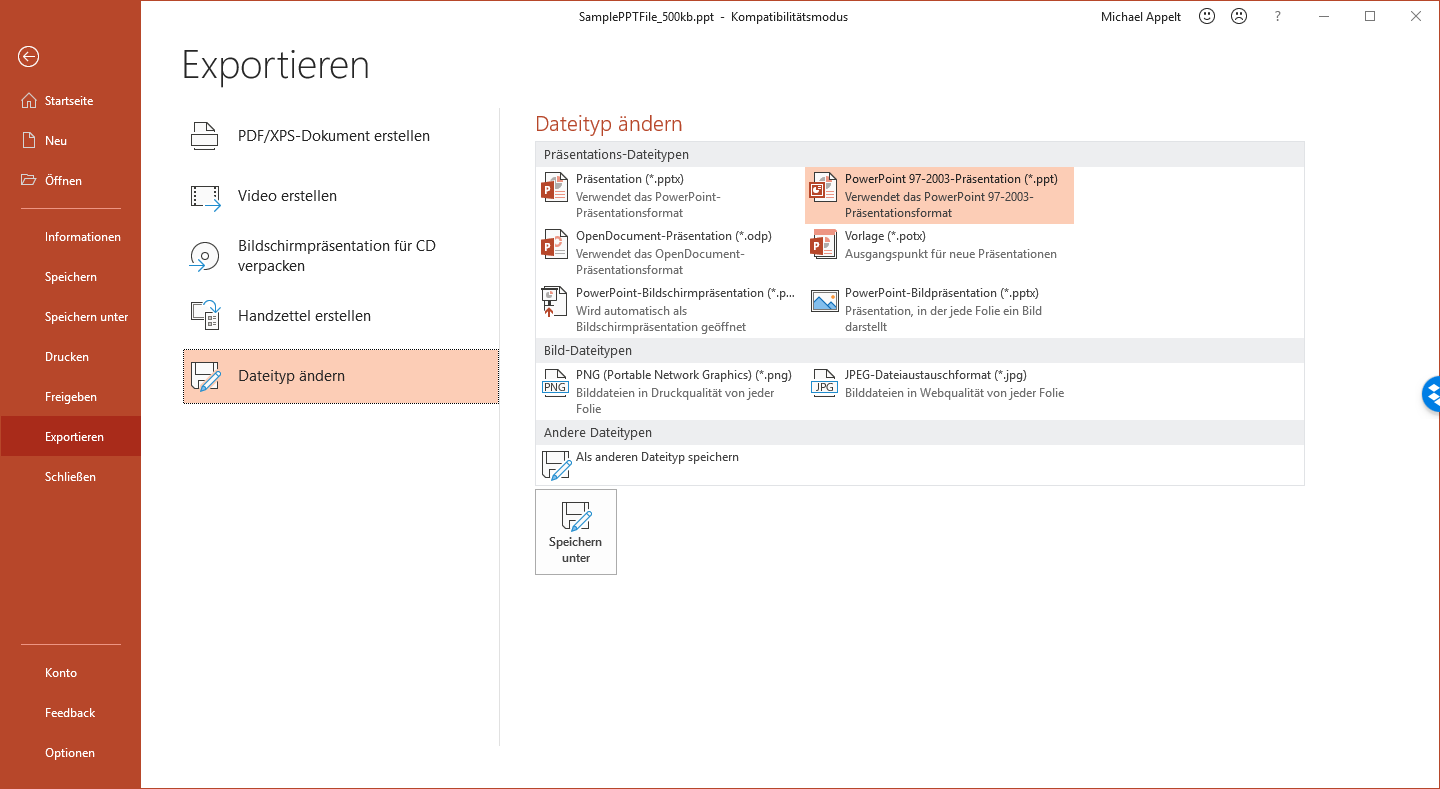This screenshot has width=1440, height=789.
Task: Click the frowning face feedback icon
Action: pyautogui.click(x=1239, y=16)
